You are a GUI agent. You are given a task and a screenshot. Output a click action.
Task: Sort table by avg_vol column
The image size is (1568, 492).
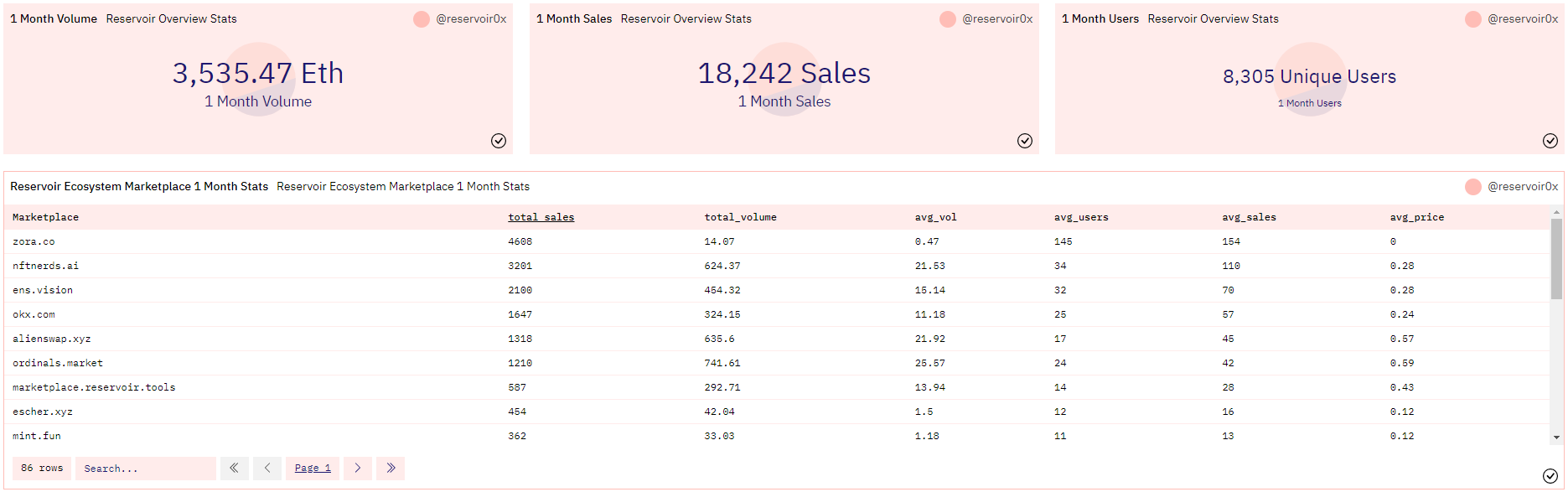click(x=935, y=217)
